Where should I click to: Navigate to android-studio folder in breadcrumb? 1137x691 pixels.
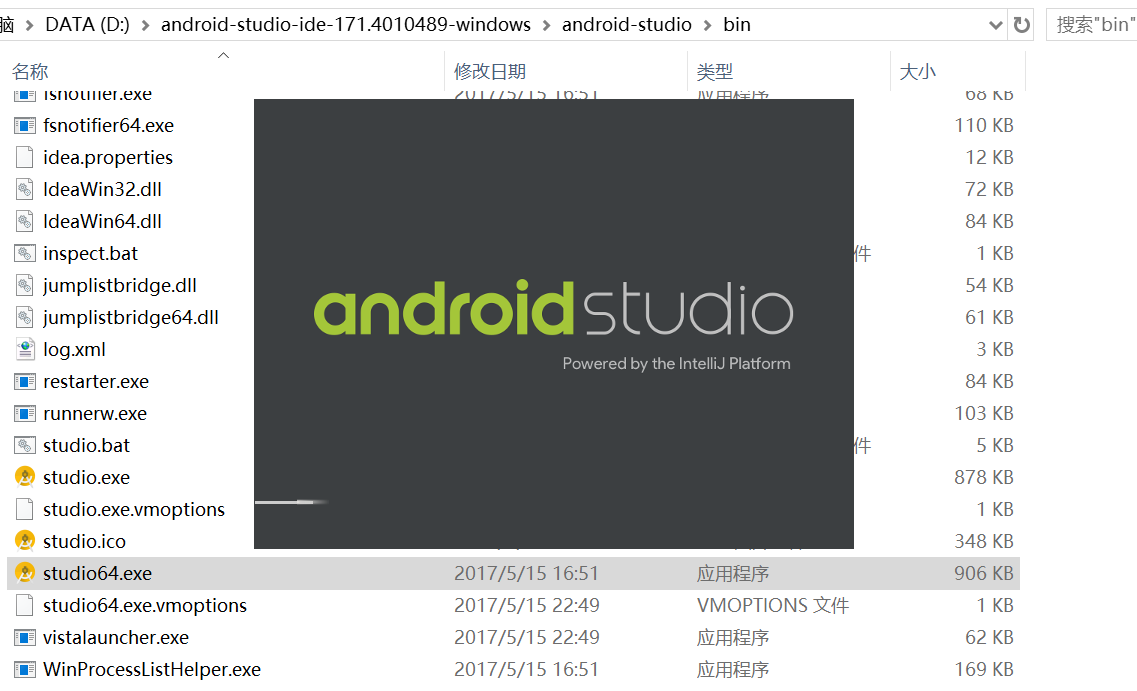[x=627, y=25]
